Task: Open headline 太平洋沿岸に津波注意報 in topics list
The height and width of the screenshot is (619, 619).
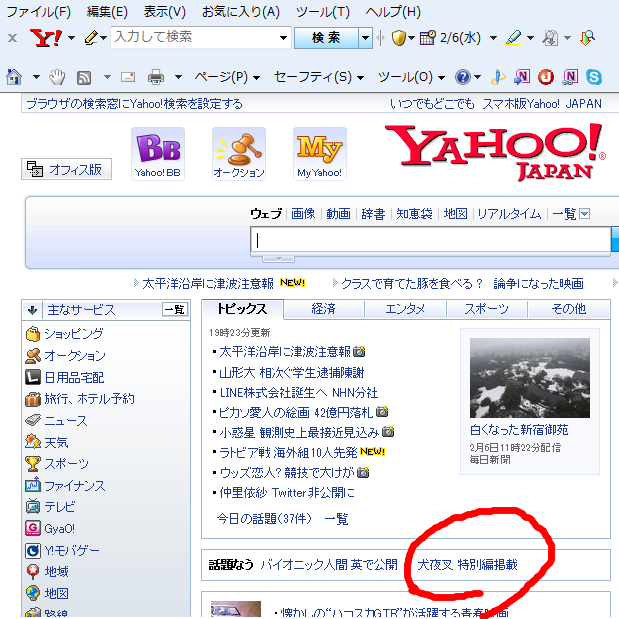Action: tap(285, 351)
